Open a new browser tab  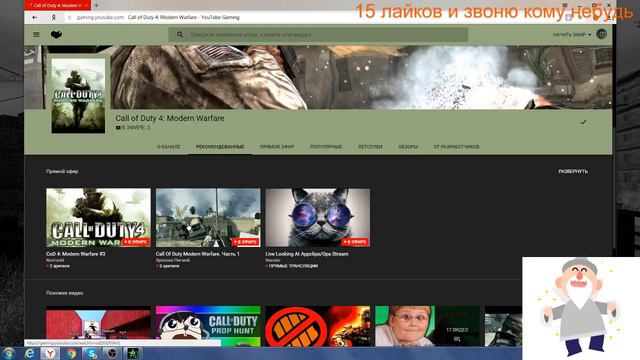[96, 5]
